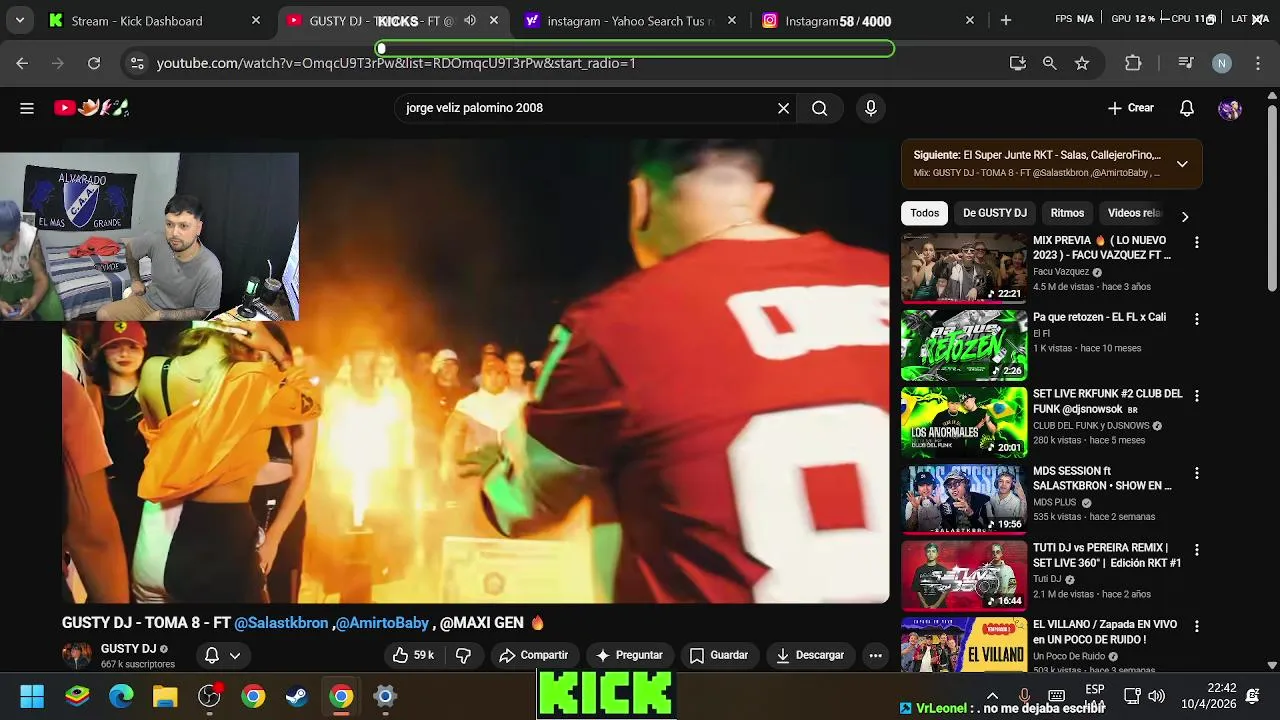
Task: Go back in browser history
Action: [x=22, y=63]
